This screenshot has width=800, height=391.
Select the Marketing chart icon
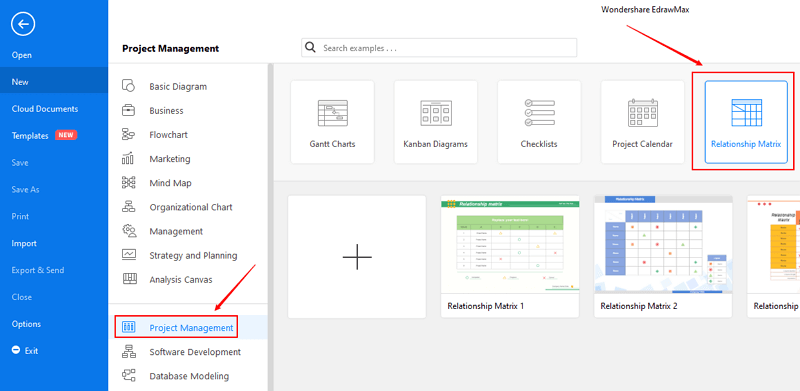point(128,158)
